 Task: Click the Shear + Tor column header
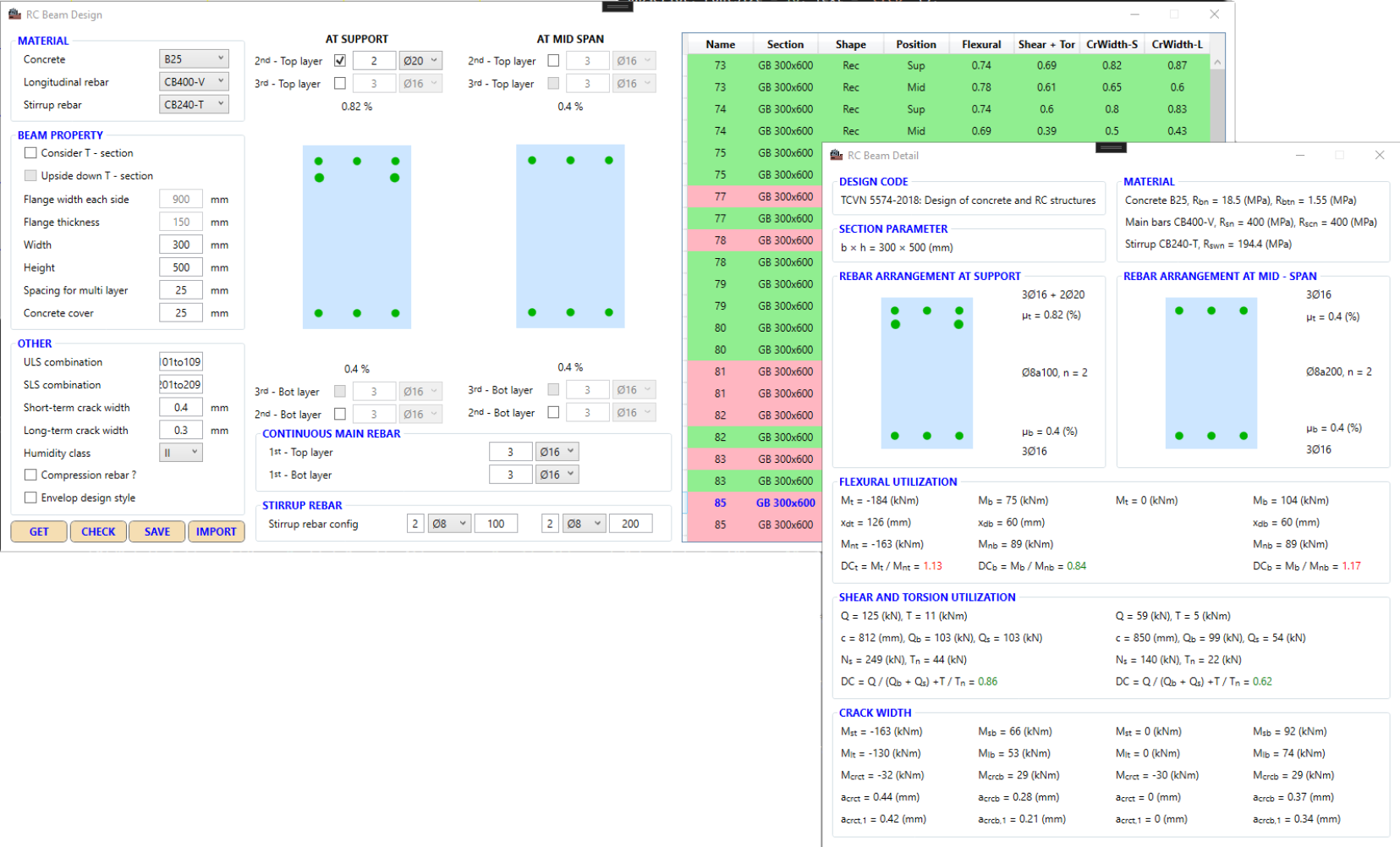click(1046, 45)
